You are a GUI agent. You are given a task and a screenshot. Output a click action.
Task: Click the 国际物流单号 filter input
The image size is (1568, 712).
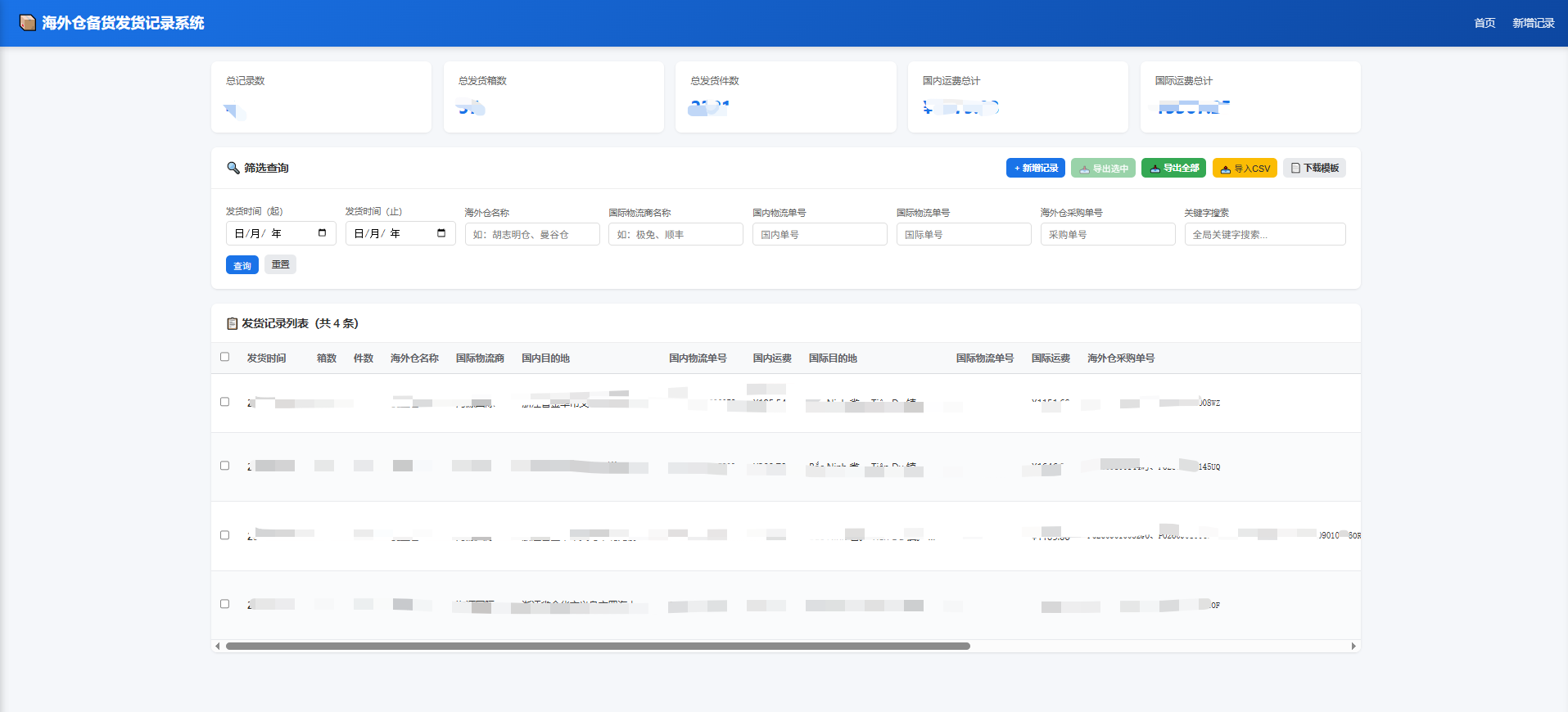pos(964,234)
